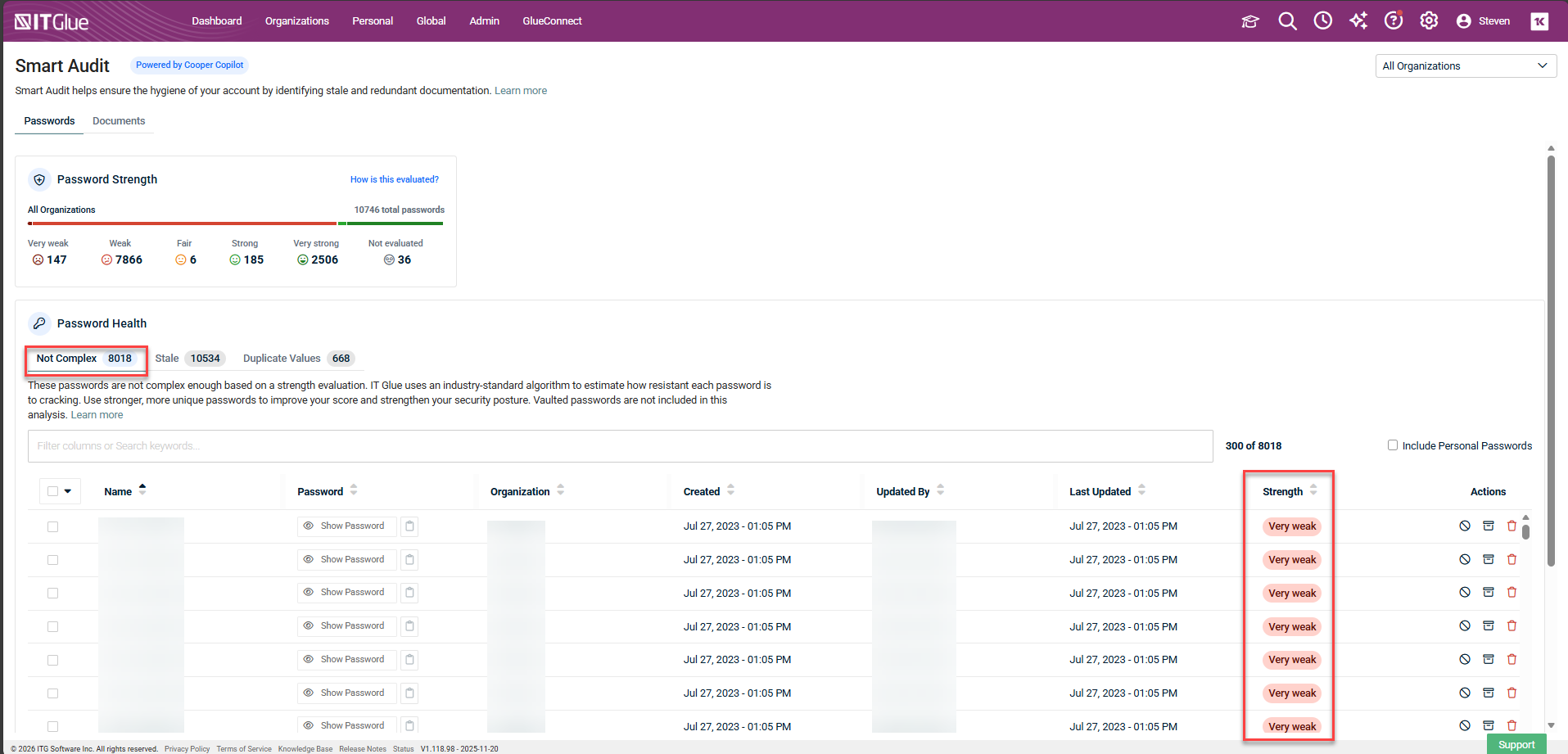Delete the first password using trash icon
Screen dimensions: 1568x754
click(x=1512, y=526)
